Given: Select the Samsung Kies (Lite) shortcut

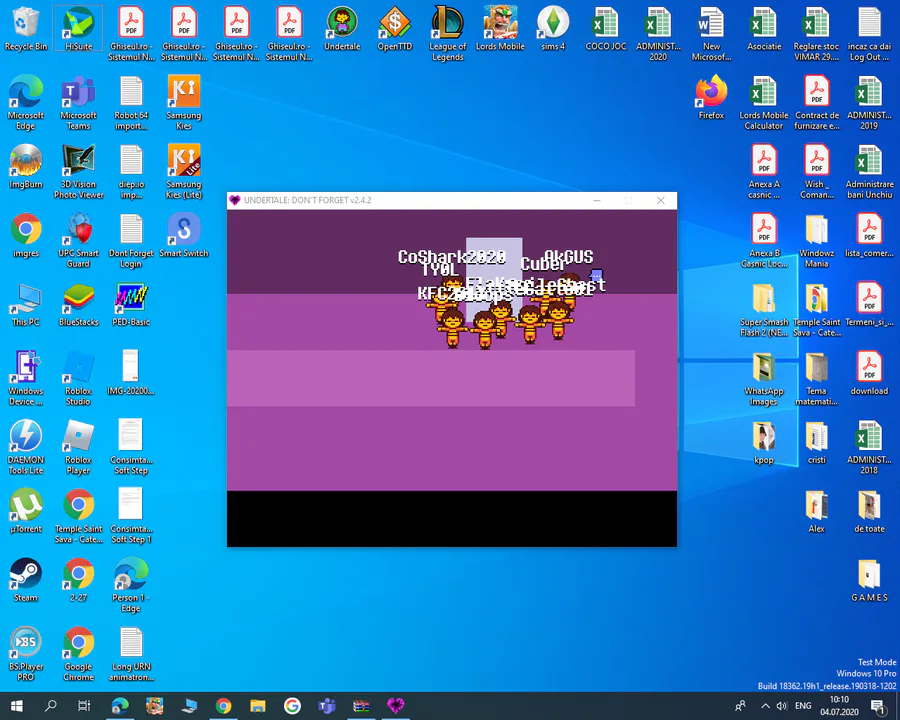Looking at the screenshot, I should click(x=184, y=172).
